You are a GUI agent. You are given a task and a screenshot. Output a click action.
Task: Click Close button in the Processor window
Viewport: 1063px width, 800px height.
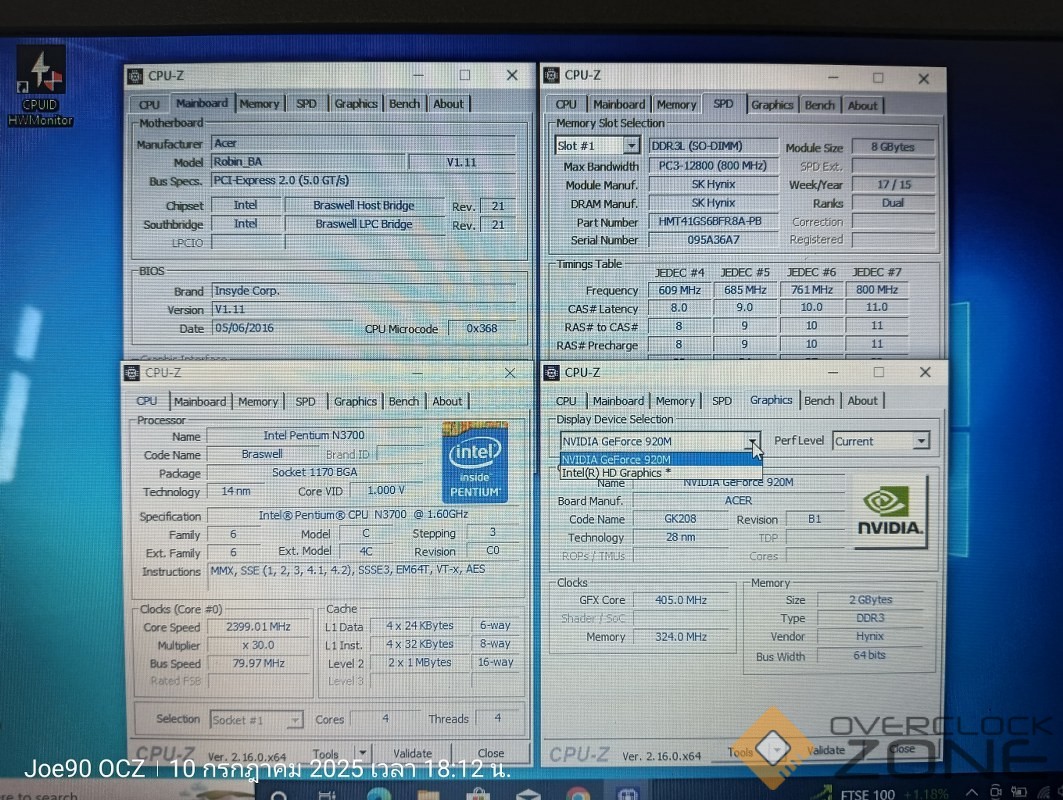pos(491,753)
